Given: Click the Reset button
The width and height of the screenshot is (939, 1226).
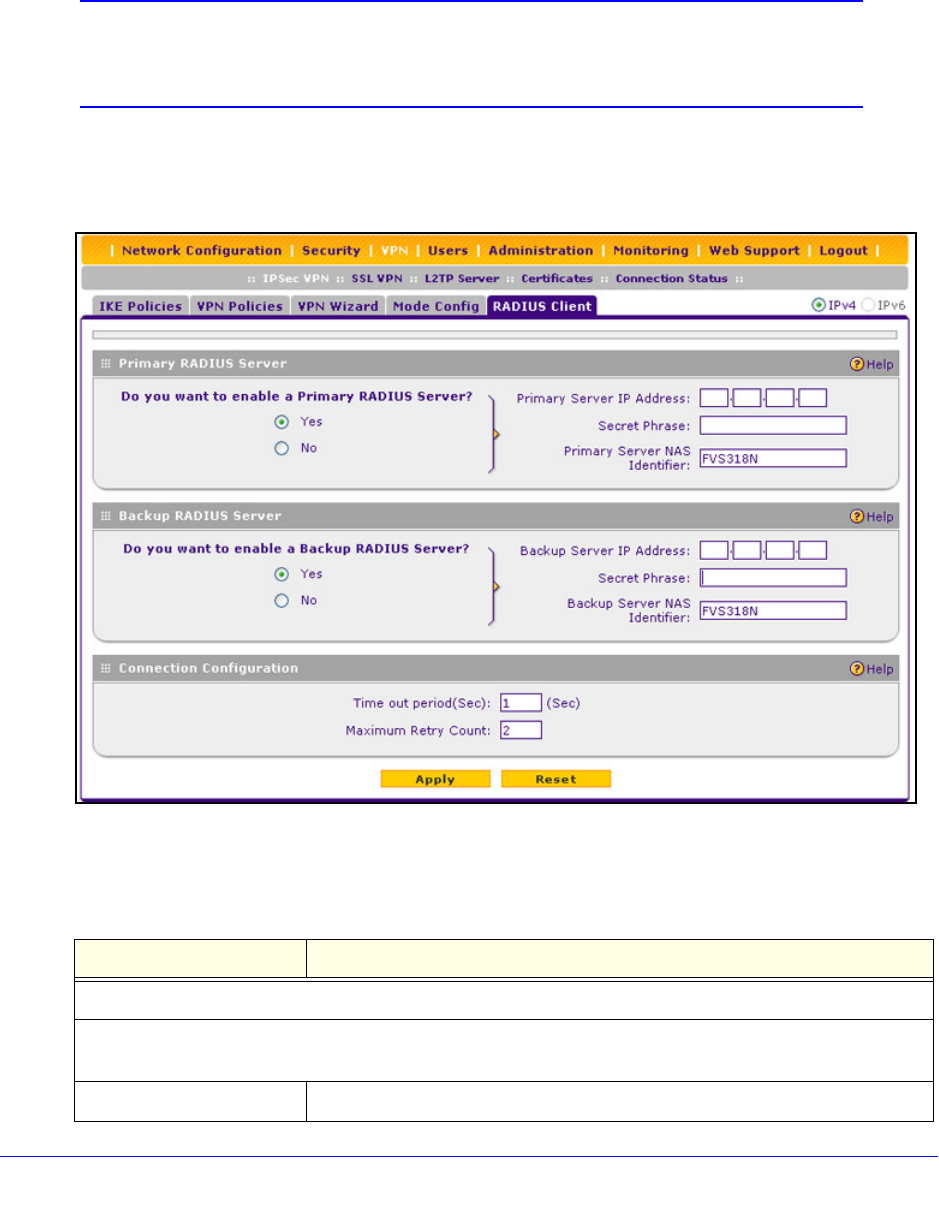Looking at the screenshot, I should click(556, 779).
